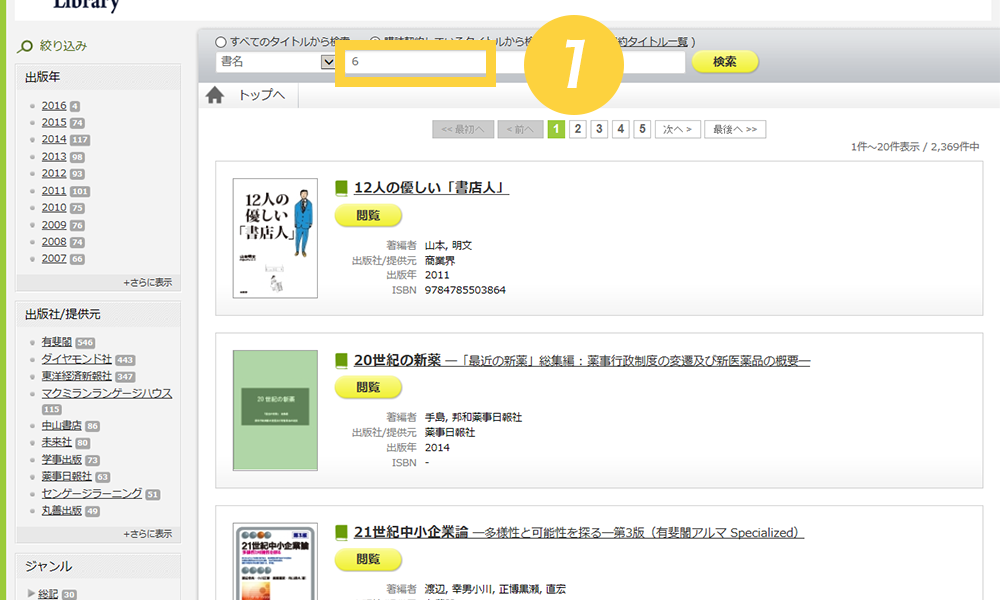
Task: Click 閲覧 for 21世紀中小企業論
Action: click(x=368, y=559)
